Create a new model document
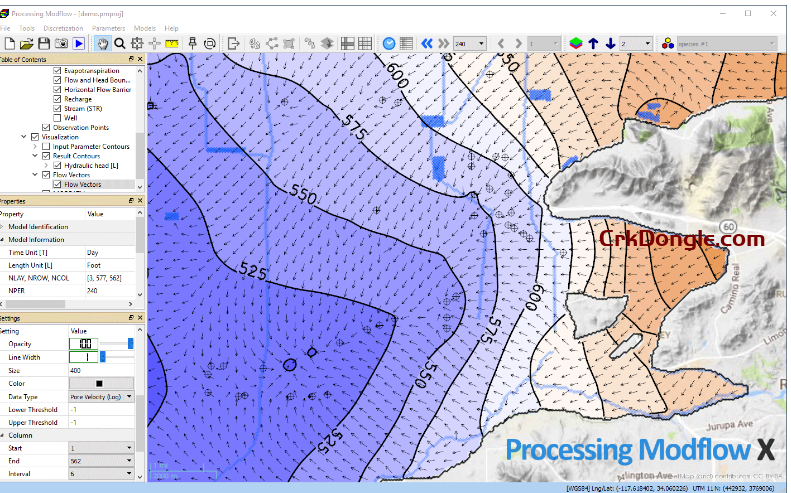The height and width of the screenshot is (493, 791). (x=10, y=44)
